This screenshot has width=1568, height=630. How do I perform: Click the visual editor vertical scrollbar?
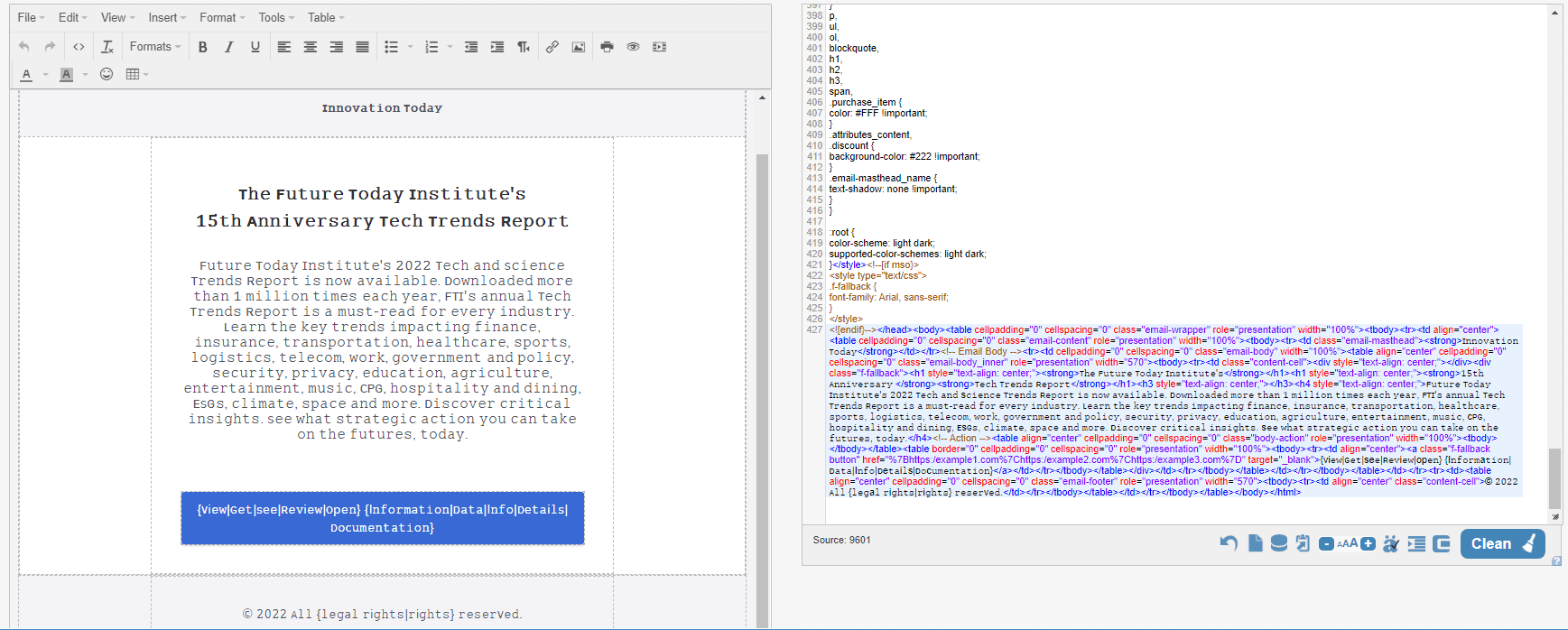(x=762, y=379)
